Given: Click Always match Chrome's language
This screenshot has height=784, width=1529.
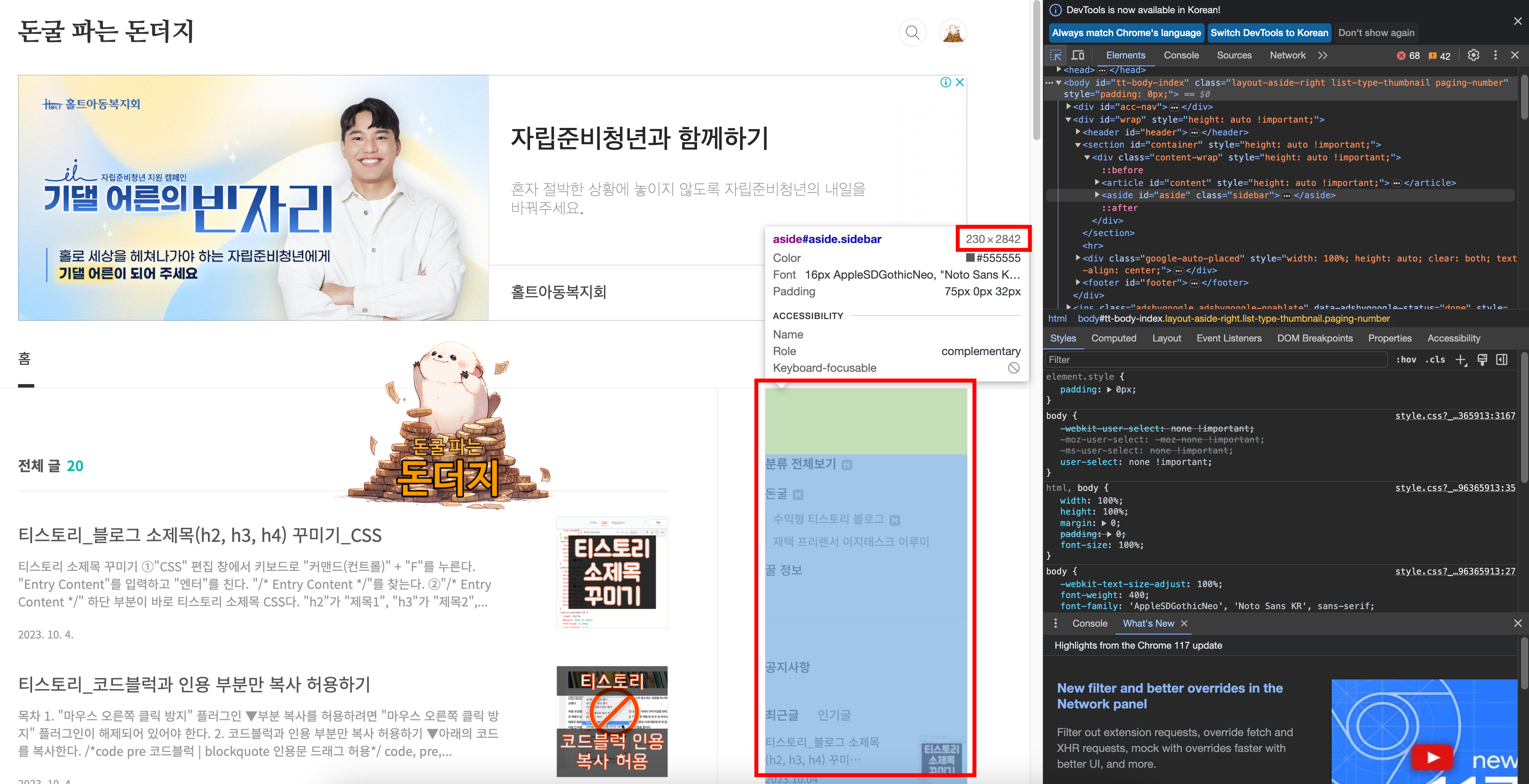Looking at the screenshot, I should (x=1126, y=33).
